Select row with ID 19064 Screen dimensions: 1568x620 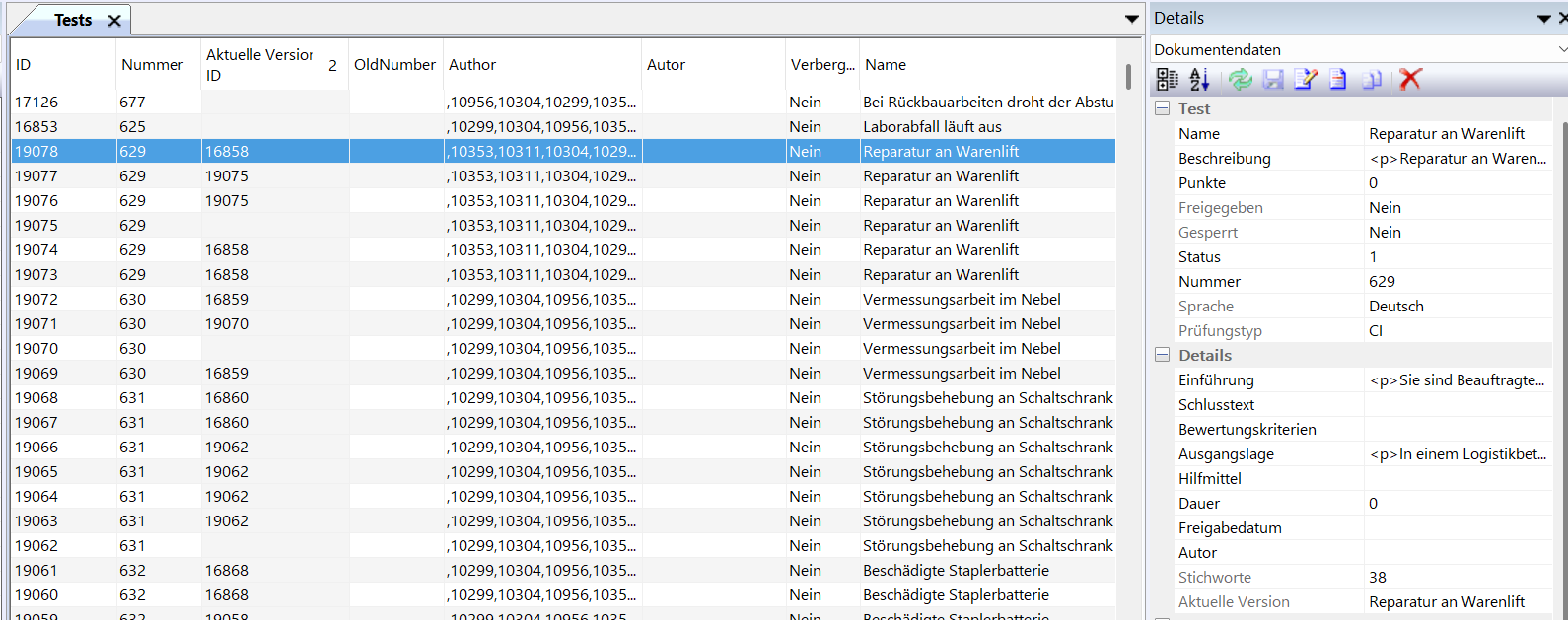click(563, 496)
